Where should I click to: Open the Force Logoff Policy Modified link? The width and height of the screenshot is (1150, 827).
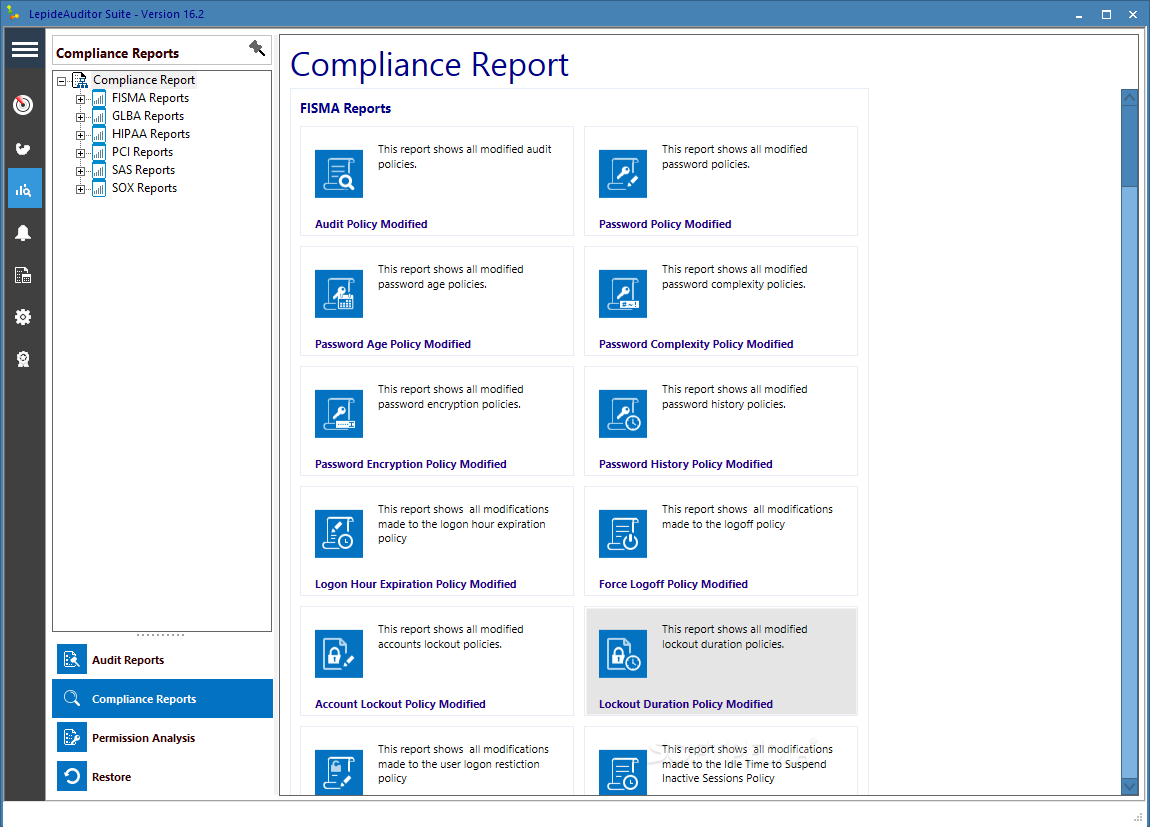[x=673, y=584]
